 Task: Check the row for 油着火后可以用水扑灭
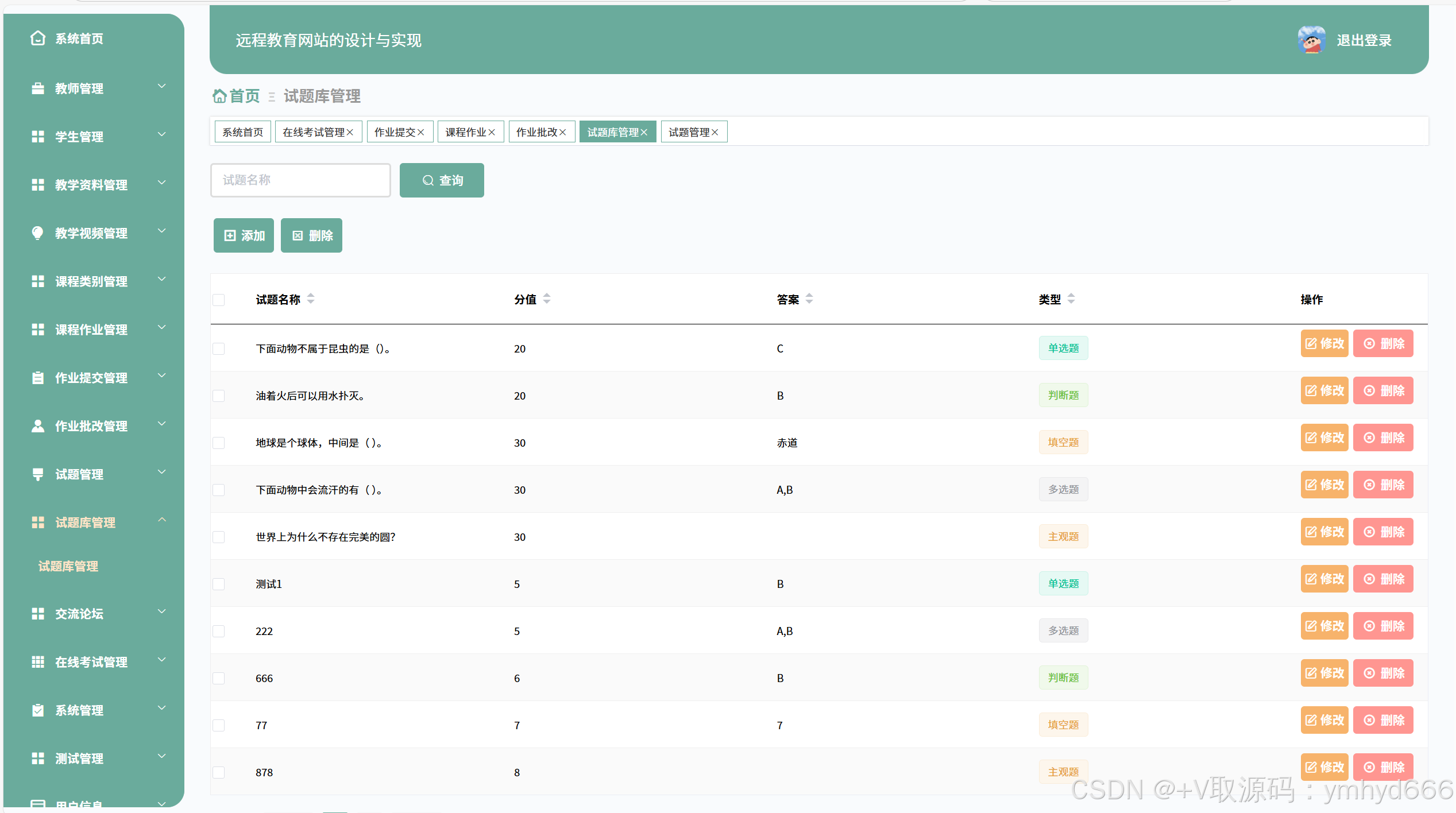[219, 396]
